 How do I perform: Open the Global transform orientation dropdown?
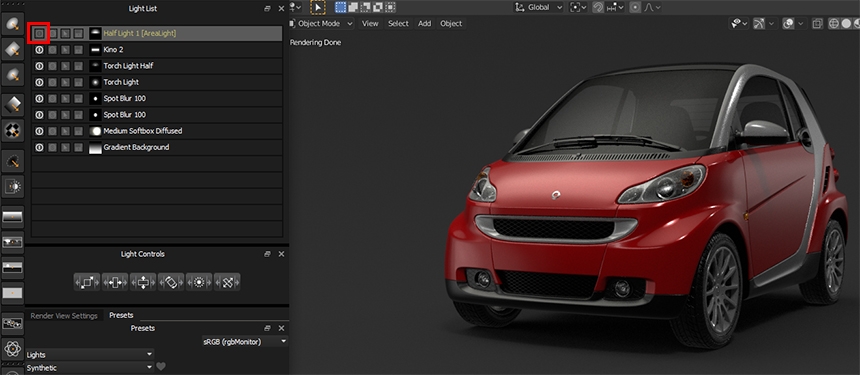pos(539,8)
